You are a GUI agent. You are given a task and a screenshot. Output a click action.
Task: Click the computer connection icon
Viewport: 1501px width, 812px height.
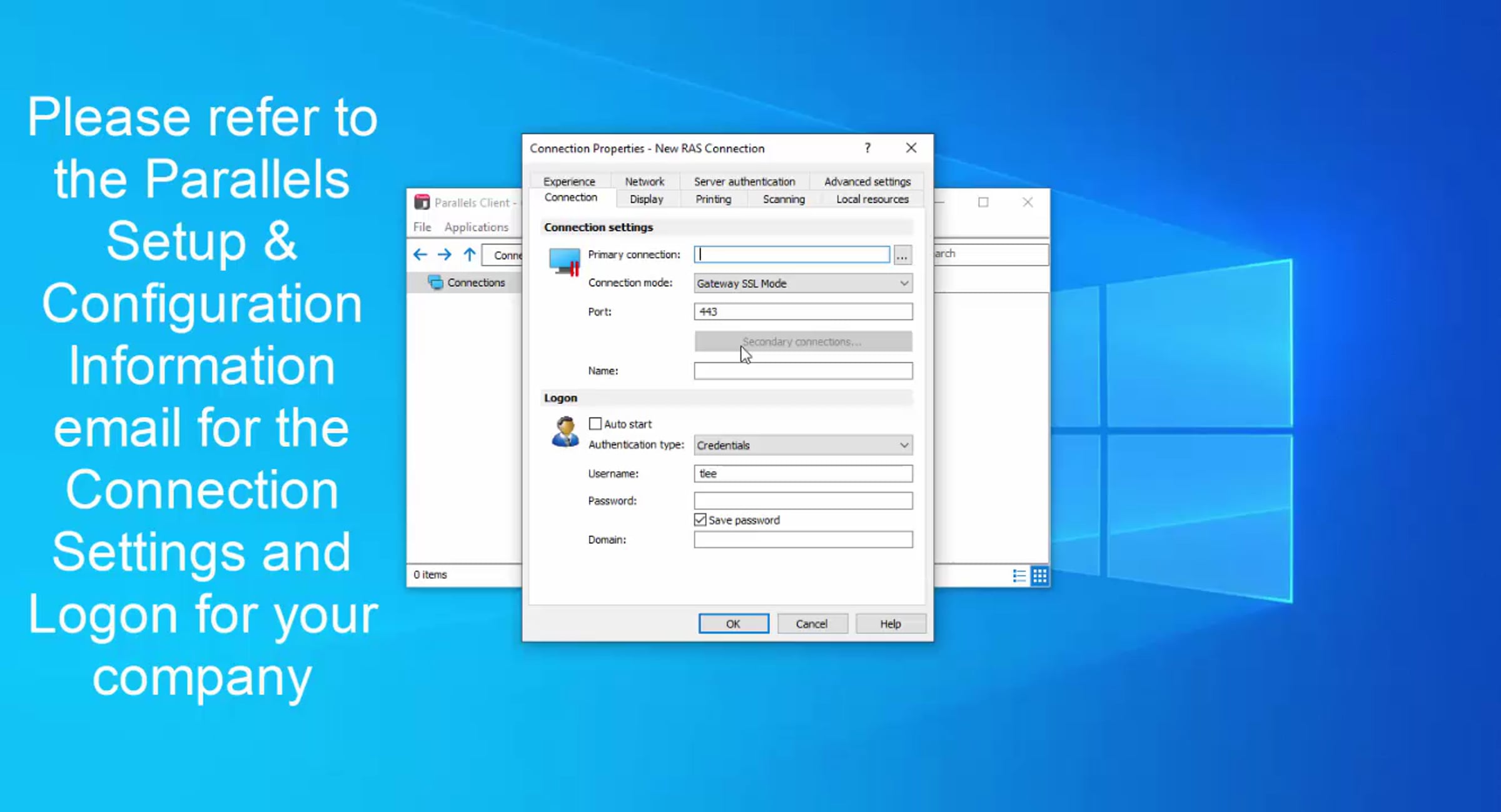(x=564, y=263)
